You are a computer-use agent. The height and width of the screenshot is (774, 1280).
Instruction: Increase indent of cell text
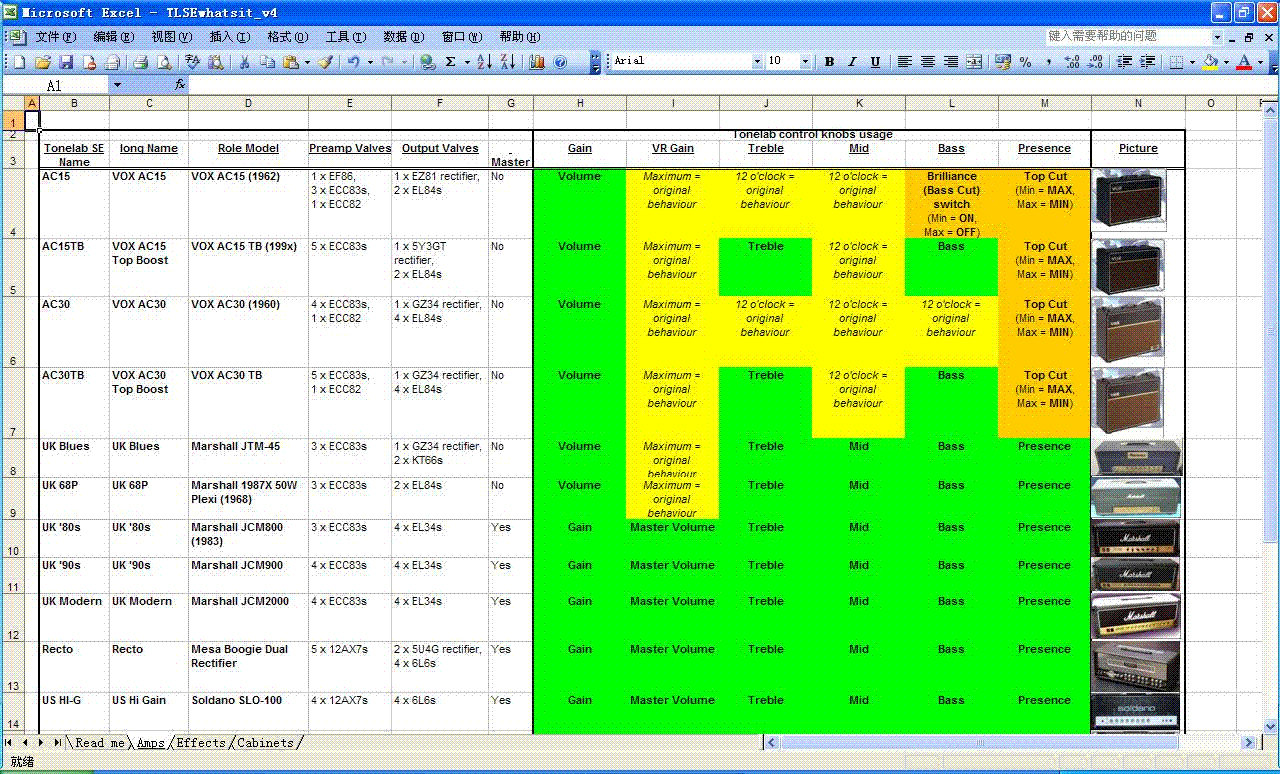[x=1148, y=62]
